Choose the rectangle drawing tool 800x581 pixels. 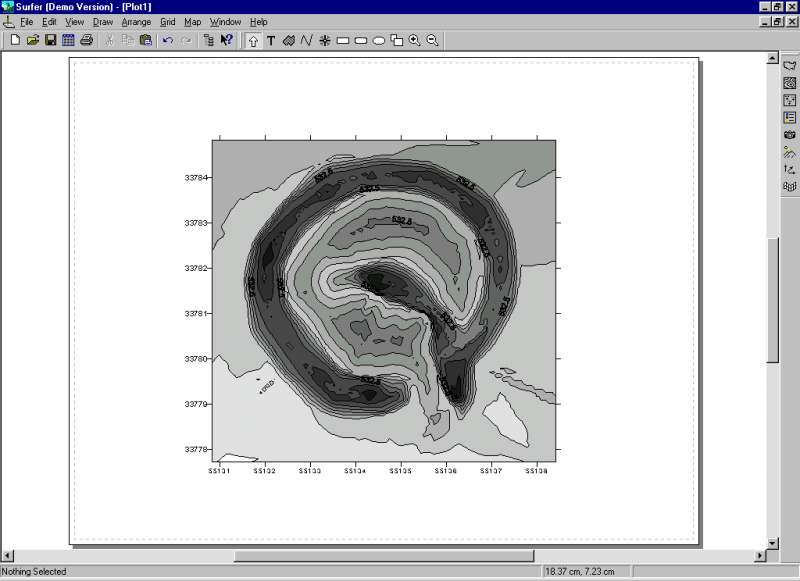[343, 40]
